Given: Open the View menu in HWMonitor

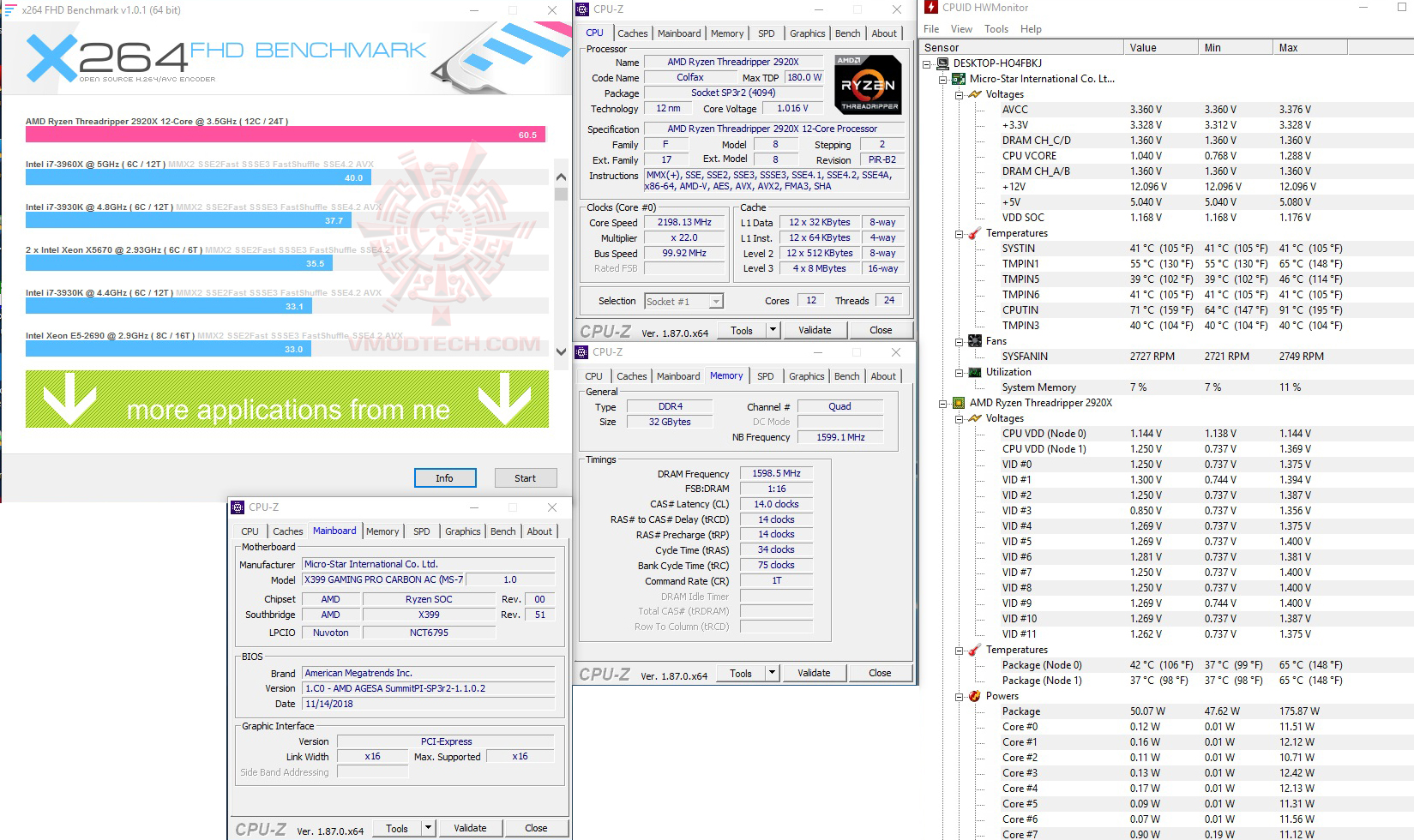Looking at the screenshot, I should pyautogui.click(x=961, y=29).
